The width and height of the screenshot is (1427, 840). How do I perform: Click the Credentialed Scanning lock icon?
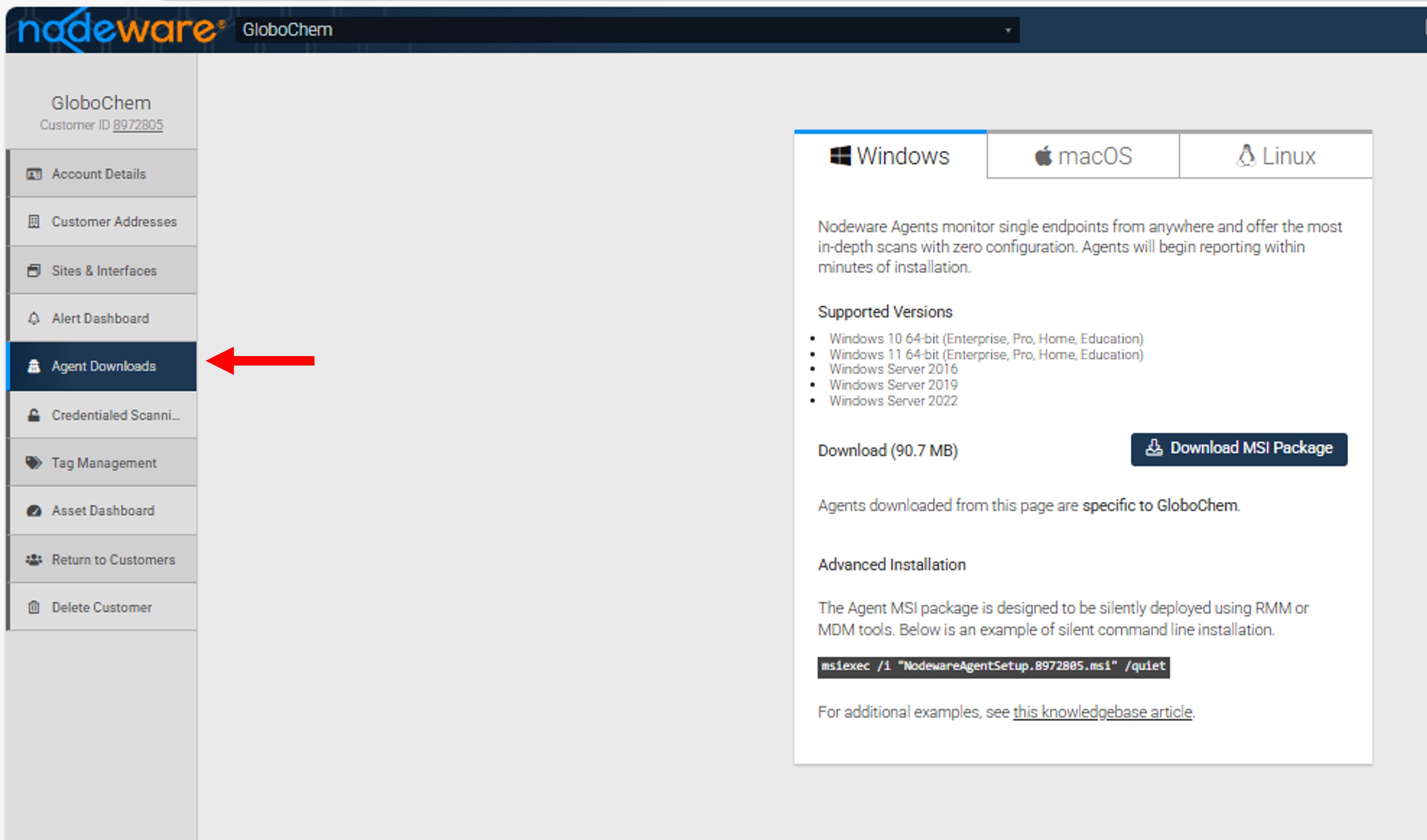pyautogui.click(x=34, y=415)
